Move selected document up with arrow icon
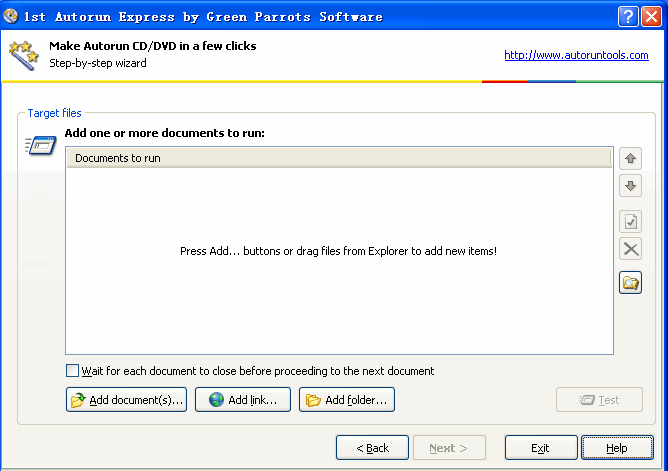 tap(630, 158)
